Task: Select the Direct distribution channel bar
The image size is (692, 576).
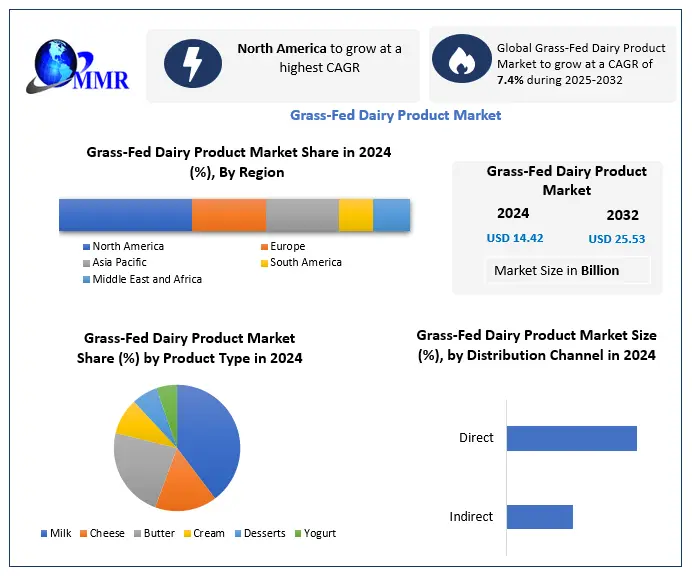Action: (571, 438)
